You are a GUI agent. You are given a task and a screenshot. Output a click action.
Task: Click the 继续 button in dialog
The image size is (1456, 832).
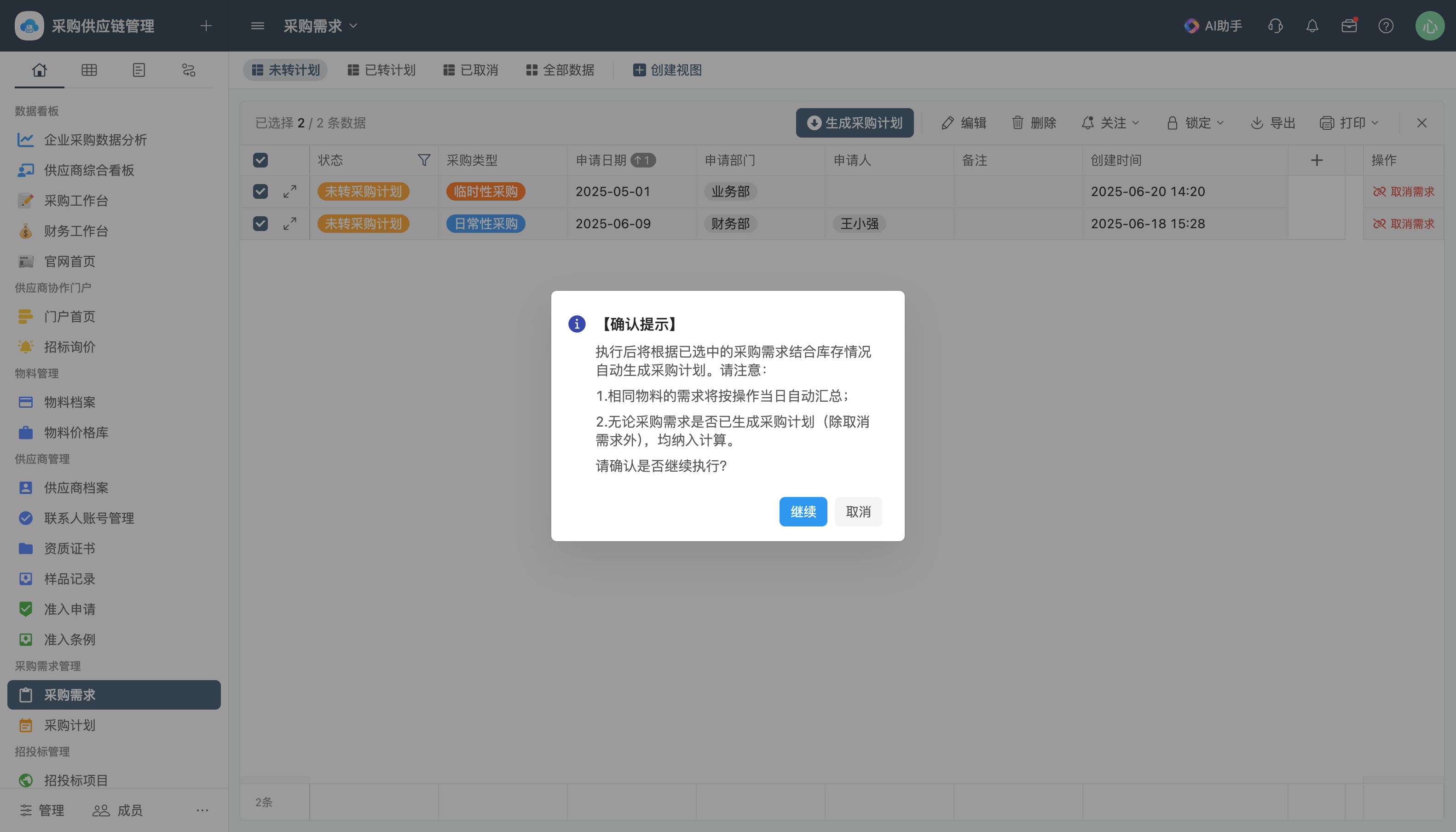[803, 511]
